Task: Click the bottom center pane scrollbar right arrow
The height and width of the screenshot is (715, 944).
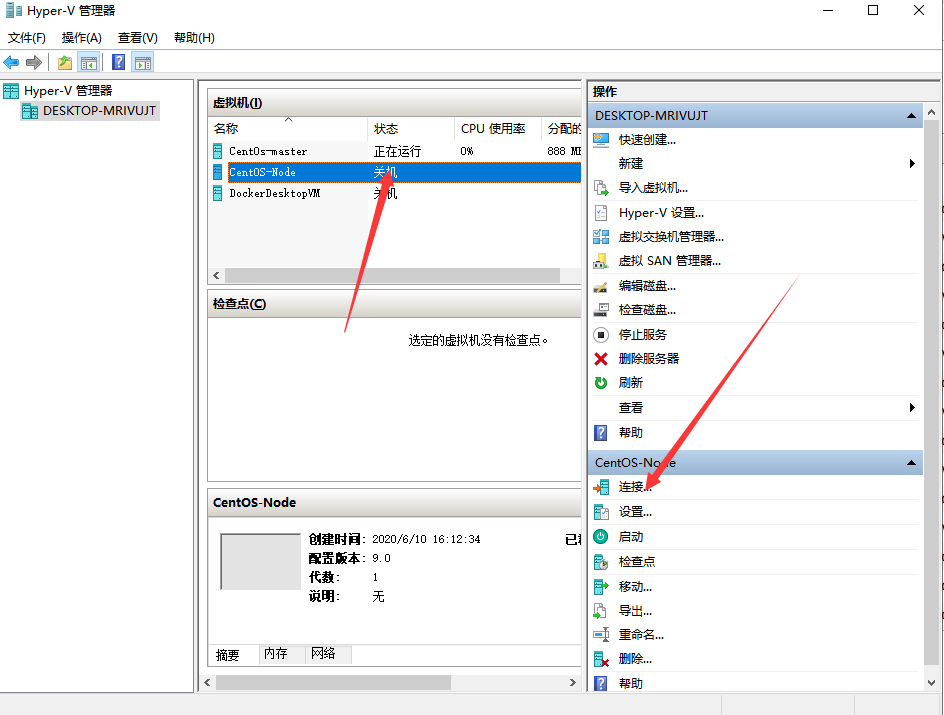Action: pyautogui.click(x=573, y=682)
